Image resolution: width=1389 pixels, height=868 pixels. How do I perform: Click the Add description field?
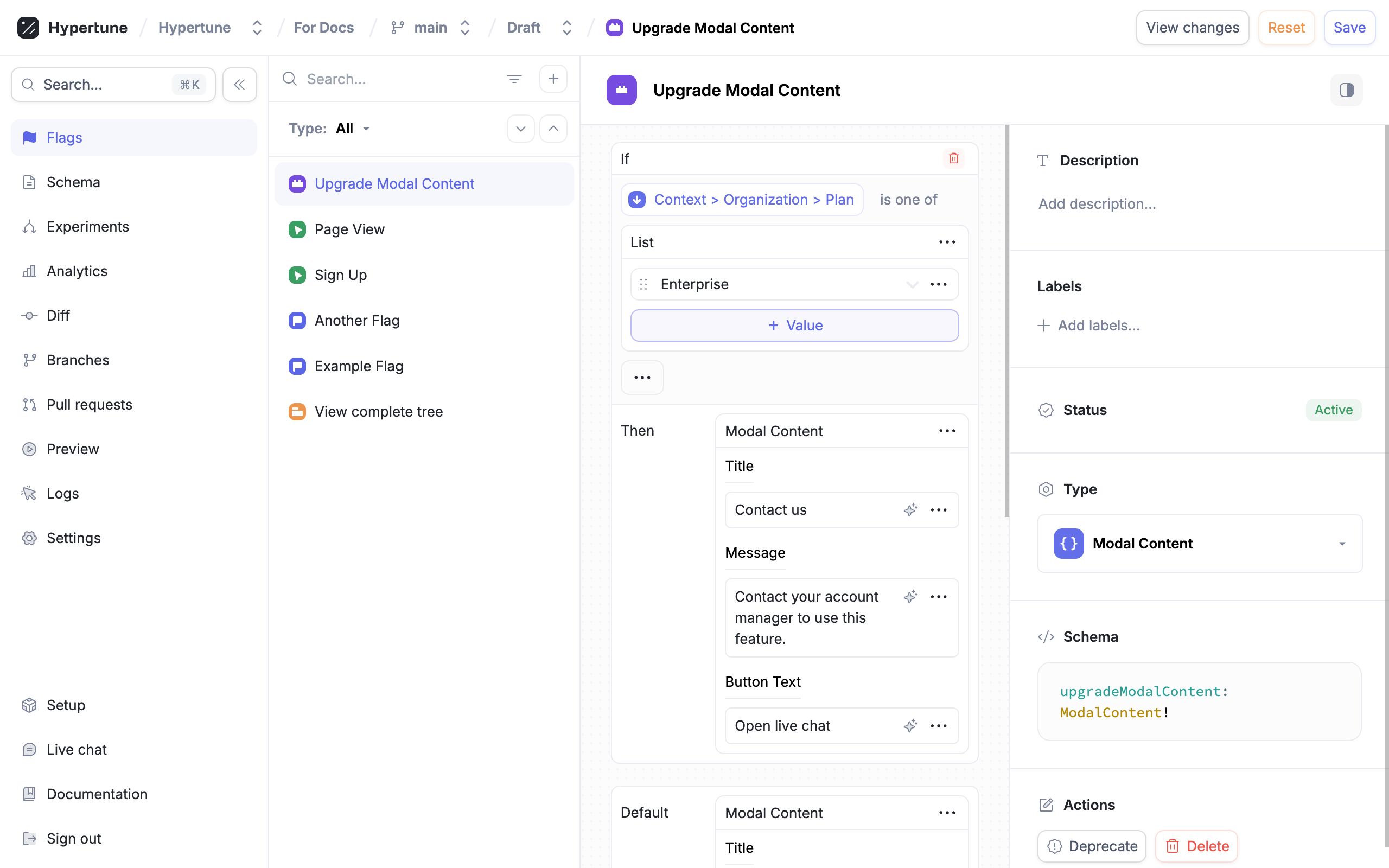pos(1097,204)
